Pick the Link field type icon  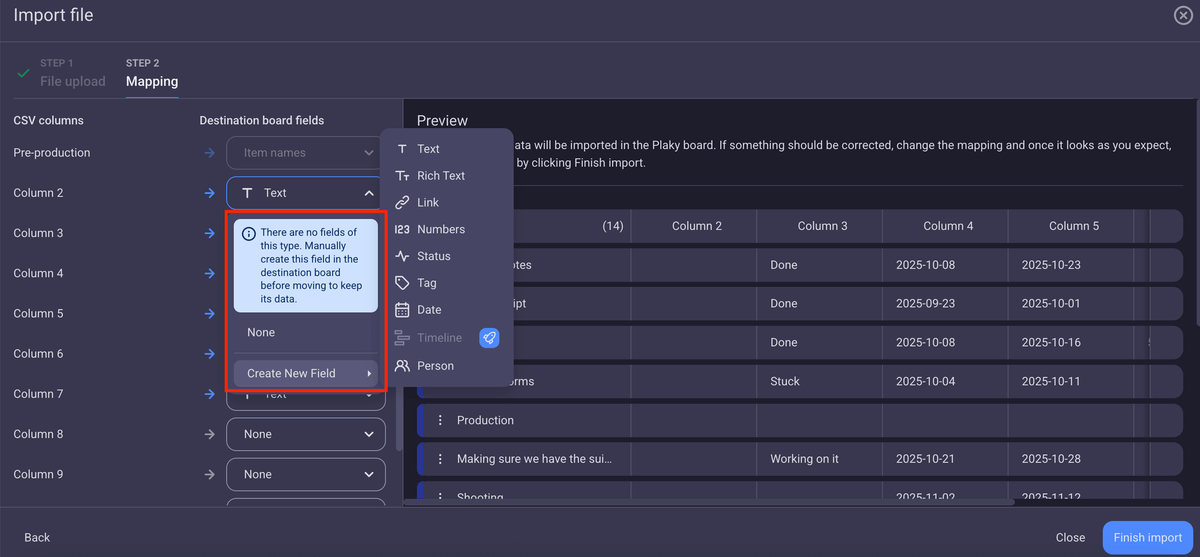(402, 203)
